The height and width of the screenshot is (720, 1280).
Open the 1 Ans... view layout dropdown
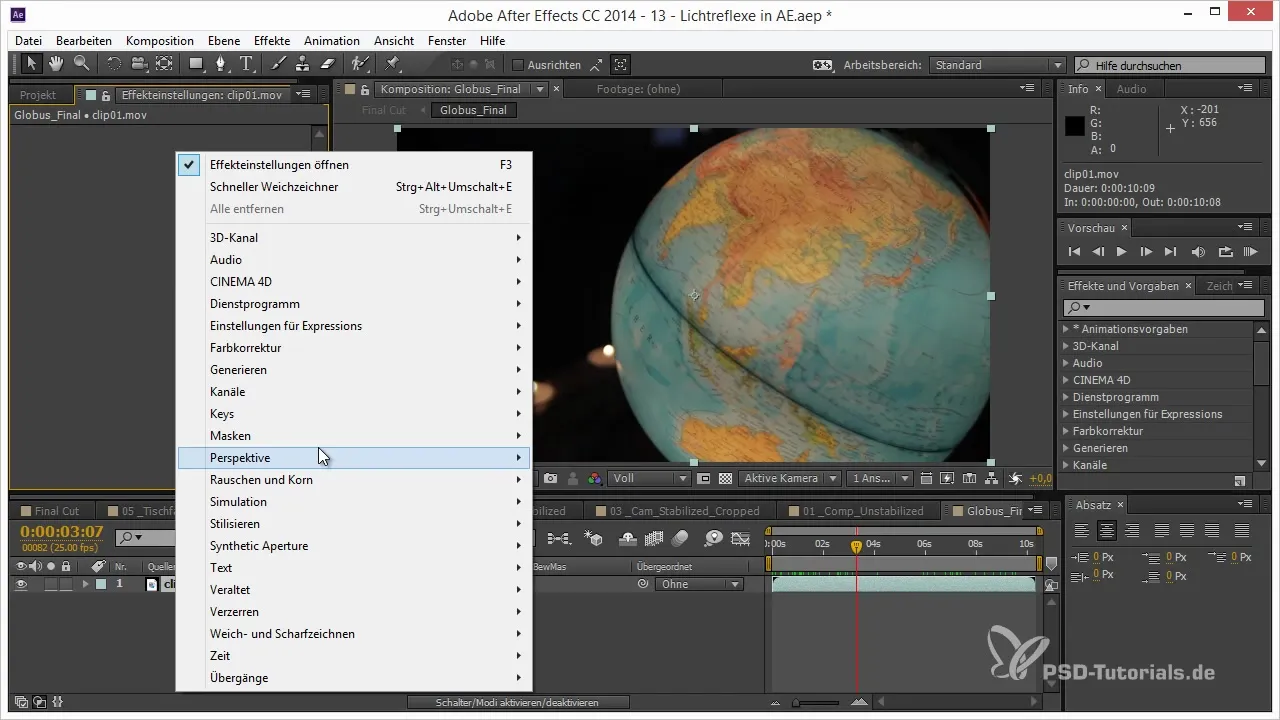(x=880, y=479)
